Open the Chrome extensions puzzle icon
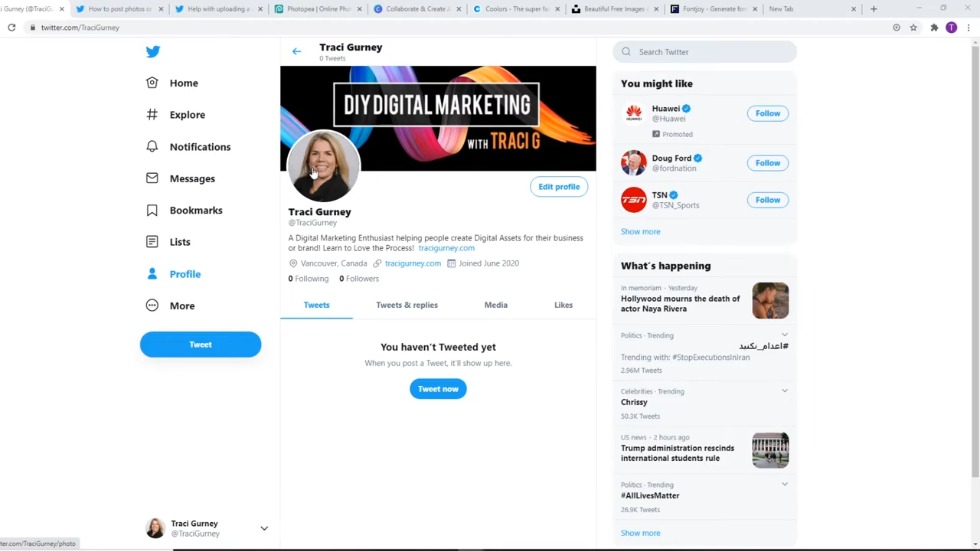This screenshot has height=551, width=980. tap(934, 27)
